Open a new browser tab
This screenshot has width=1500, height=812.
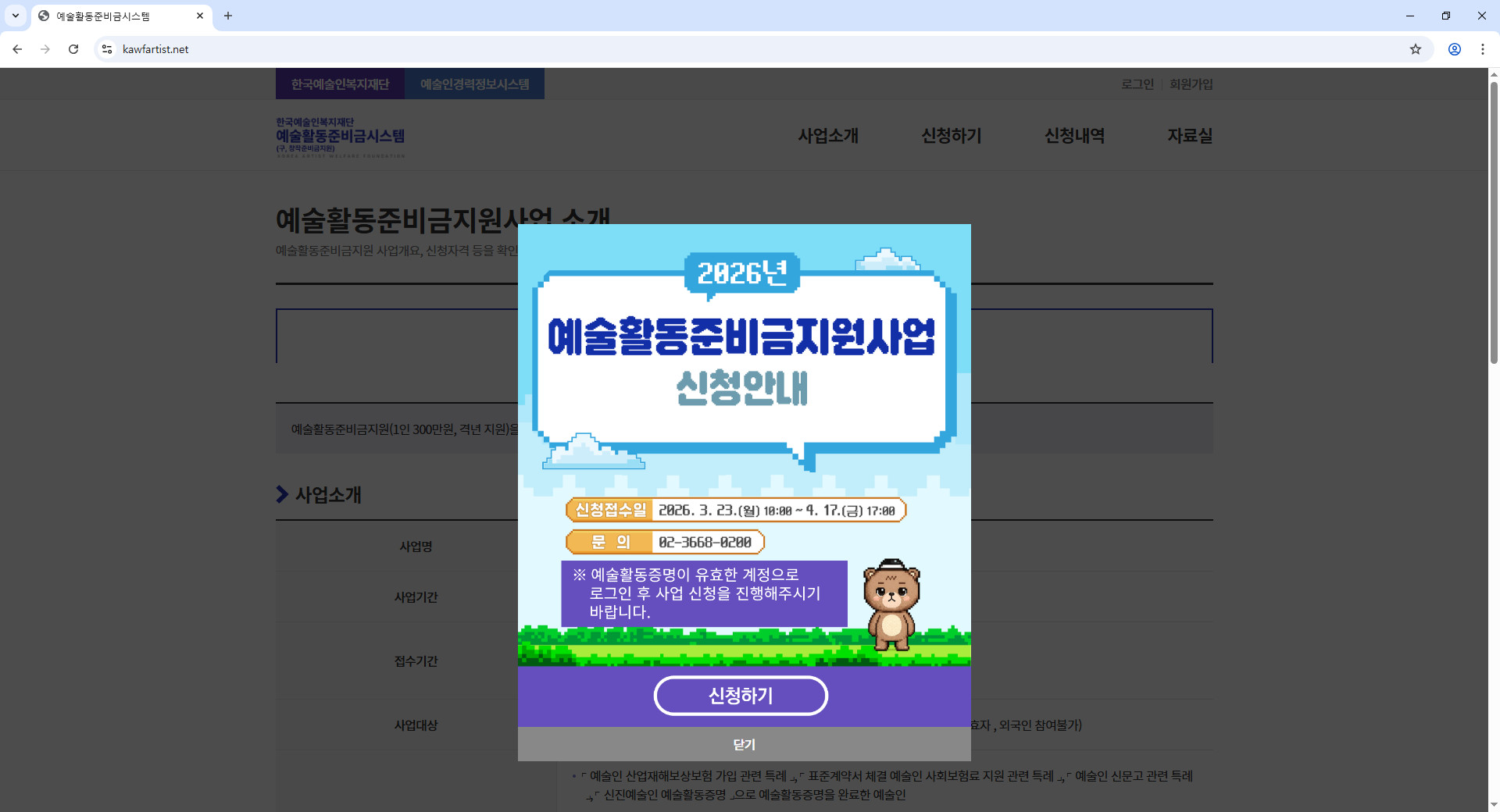click(228, 16)
